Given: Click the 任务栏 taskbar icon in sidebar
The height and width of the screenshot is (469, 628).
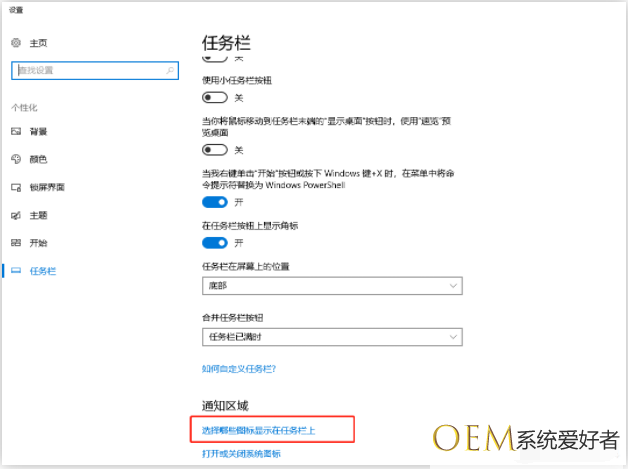Looking at the screenshot, I should pyautogui.click(x=16, y=271).
